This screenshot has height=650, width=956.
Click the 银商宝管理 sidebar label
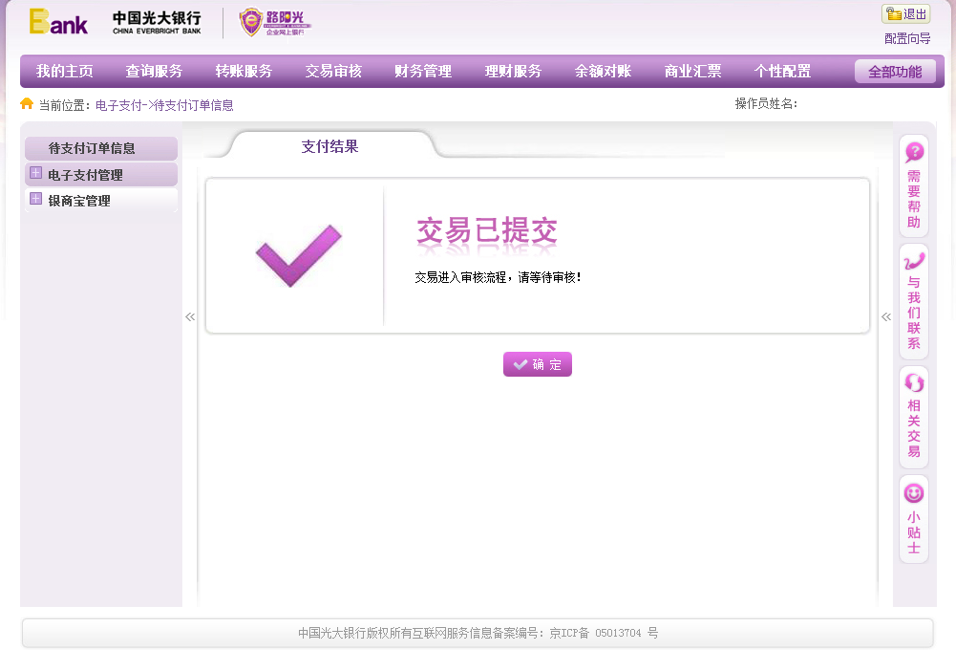coord(79,201)
